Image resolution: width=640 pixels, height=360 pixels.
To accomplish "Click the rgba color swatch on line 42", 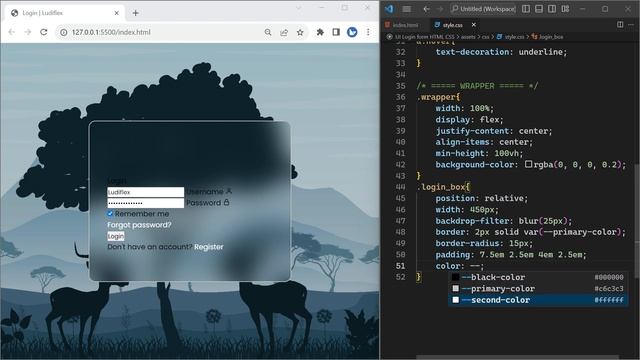I will coord(529,164).
